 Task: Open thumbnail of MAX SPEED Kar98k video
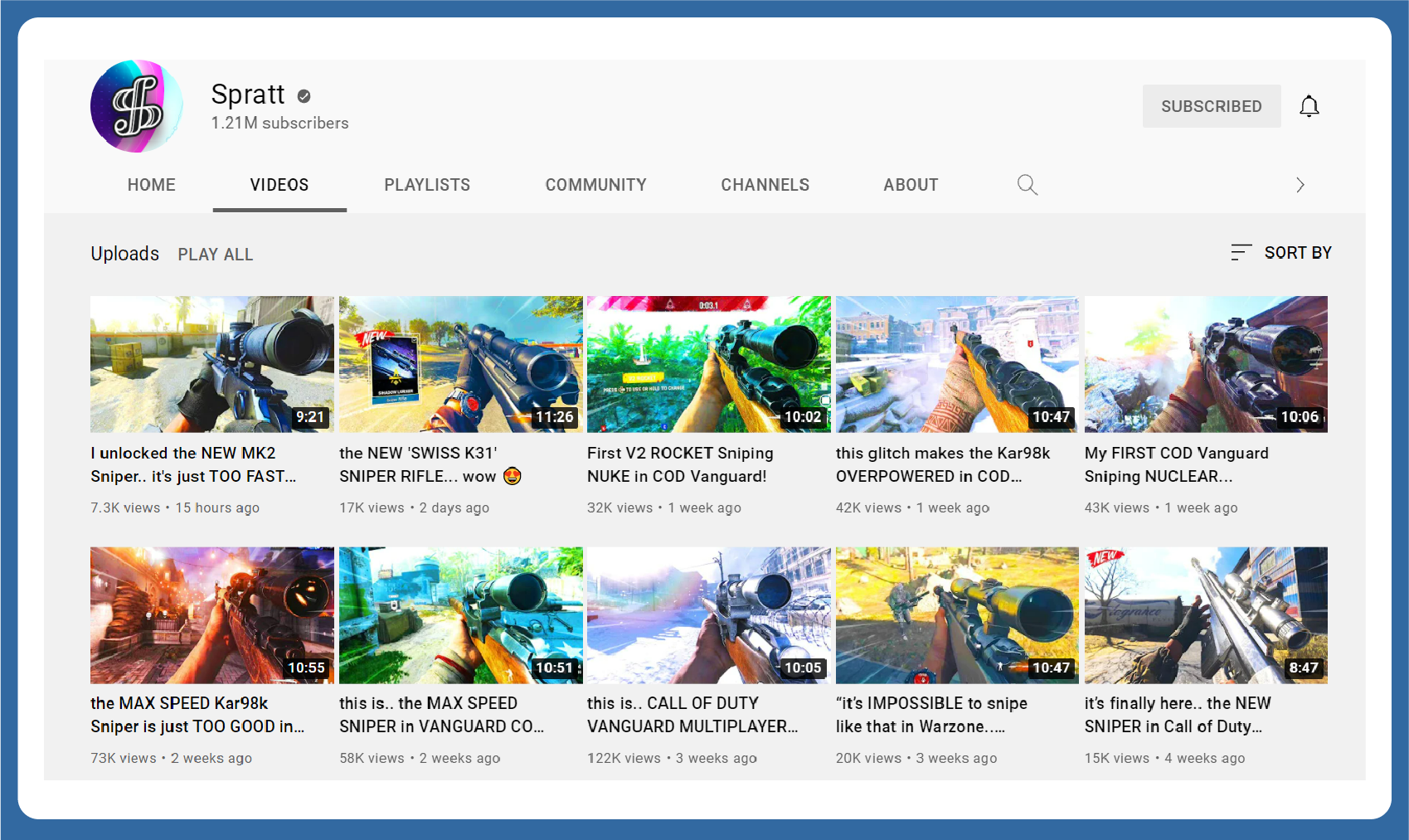[212, 615]
